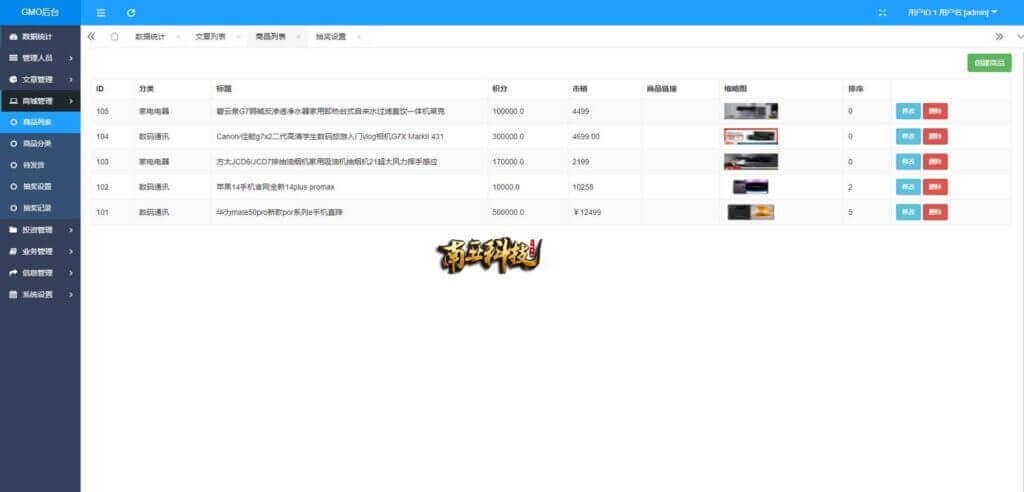This screenshot has height=492, width=1024.
Task: Expand the 投资管理 sidebar menu
Action: point(40,230)
